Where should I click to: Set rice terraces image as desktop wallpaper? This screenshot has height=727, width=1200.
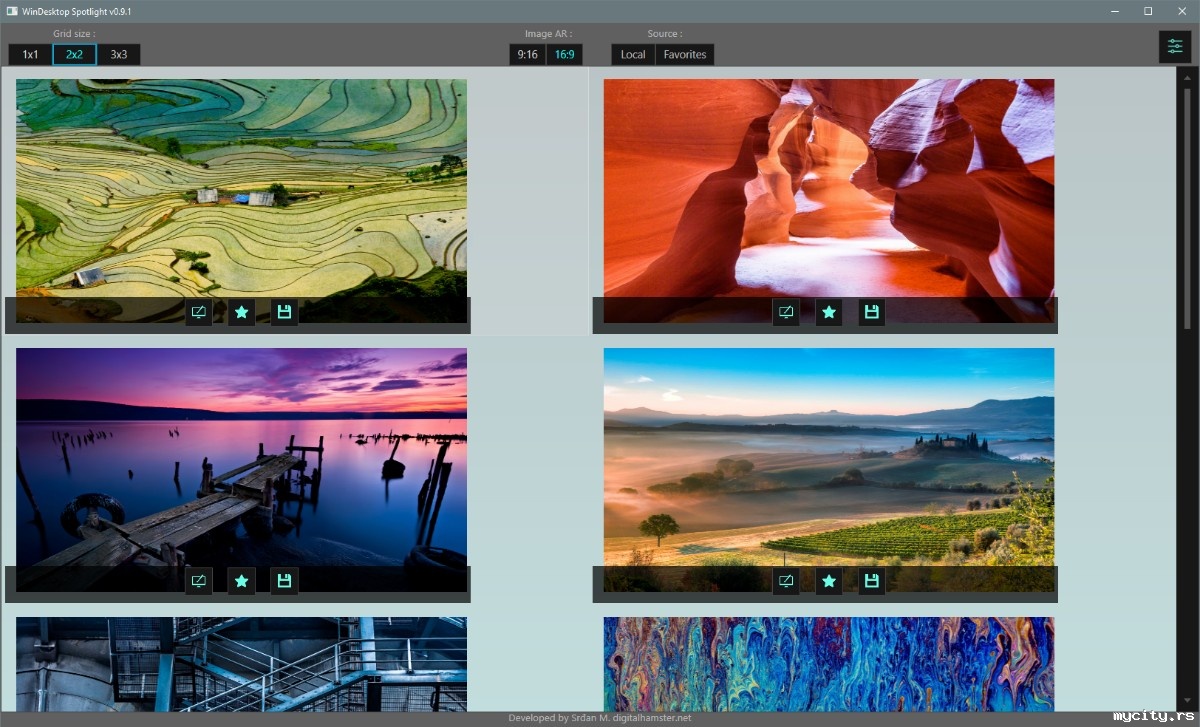click(199, 313)
